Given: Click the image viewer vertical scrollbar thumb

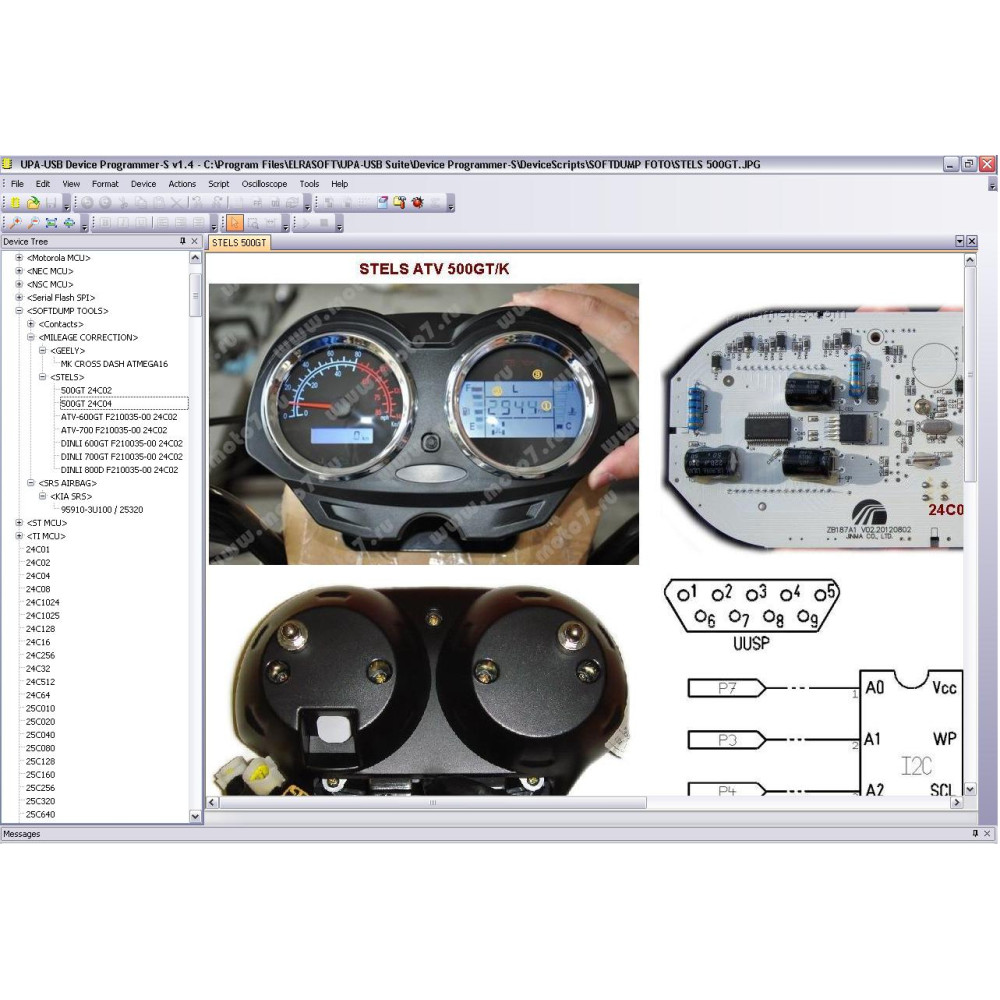Looking at the screenshot, I should (970, 374).
